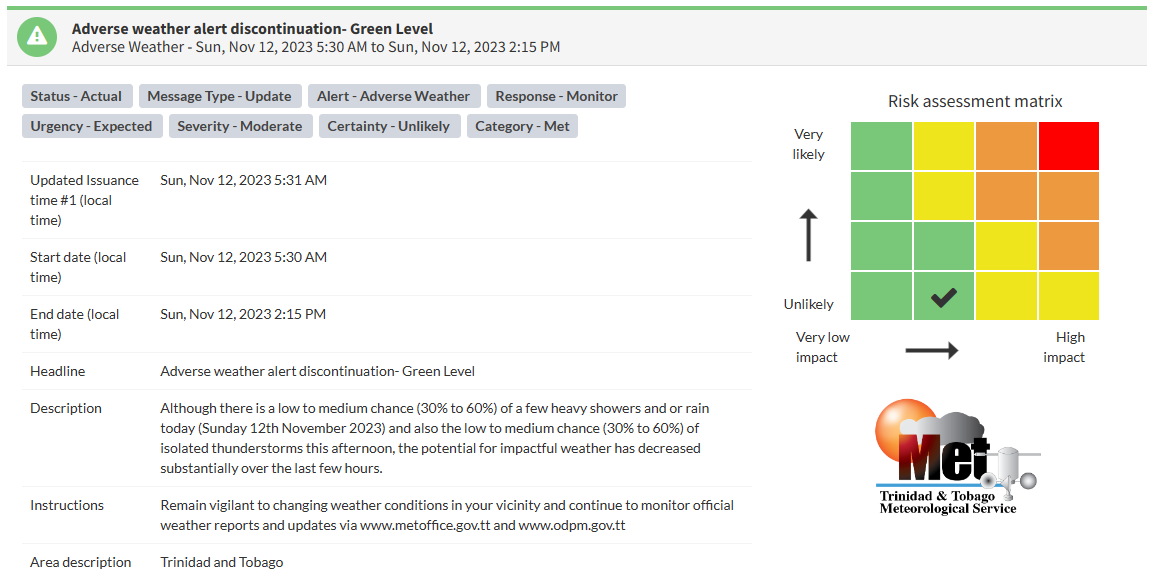Click the 'Description' row label
Viewport: 1154px width, 582px height.
[66, 408]
